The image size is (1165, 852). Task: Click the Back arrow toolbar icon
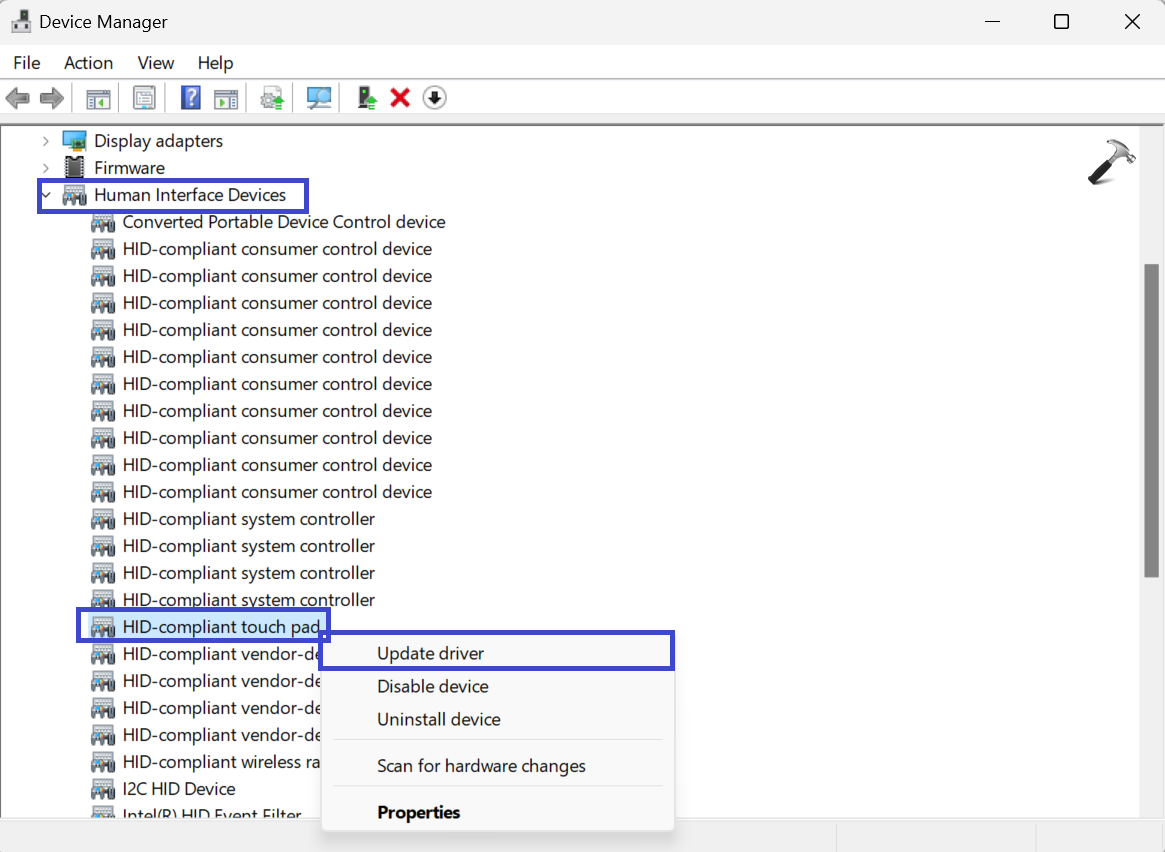coord(18,98)
